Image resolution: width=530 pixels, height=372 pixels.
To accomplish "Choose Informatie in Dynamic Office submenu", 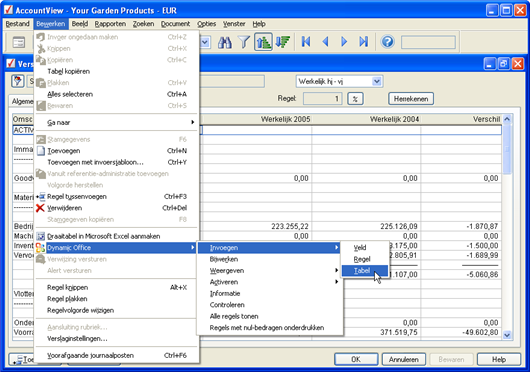I will click(x=269, y=294).
